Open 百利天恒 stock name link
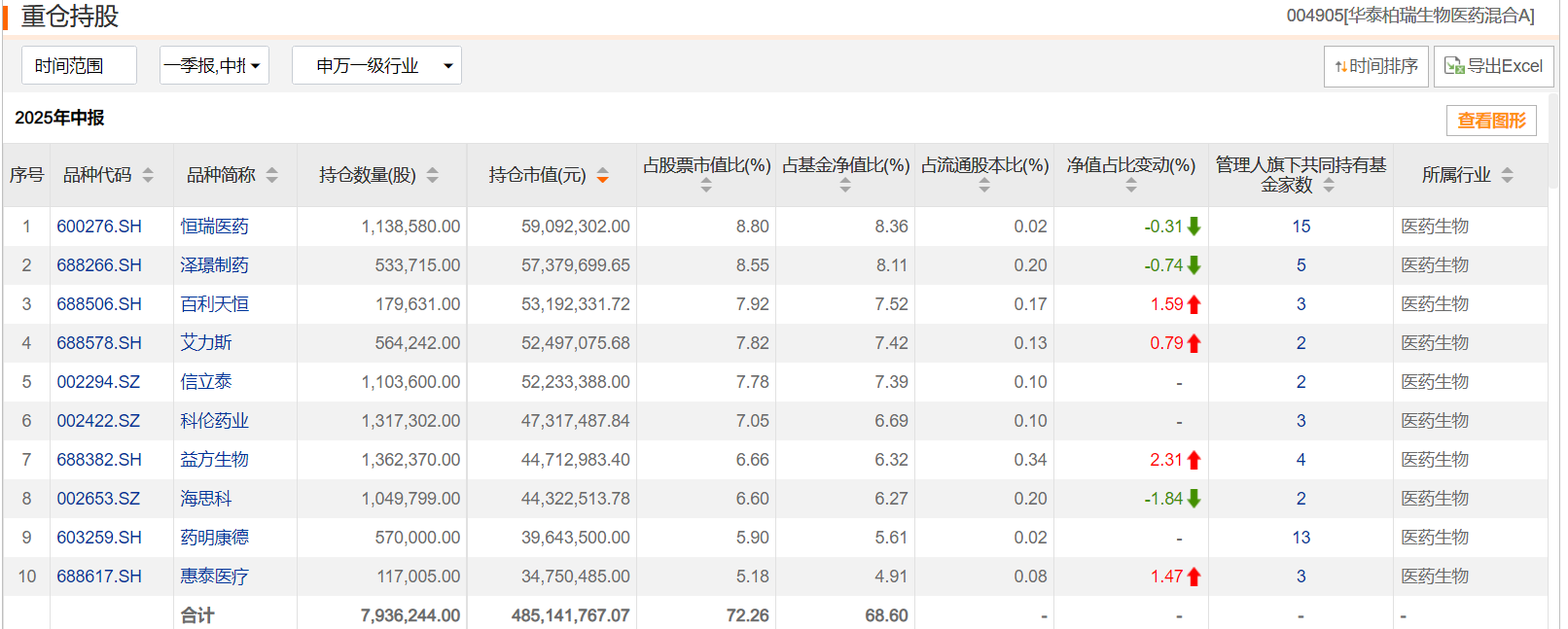 point(214,304)
